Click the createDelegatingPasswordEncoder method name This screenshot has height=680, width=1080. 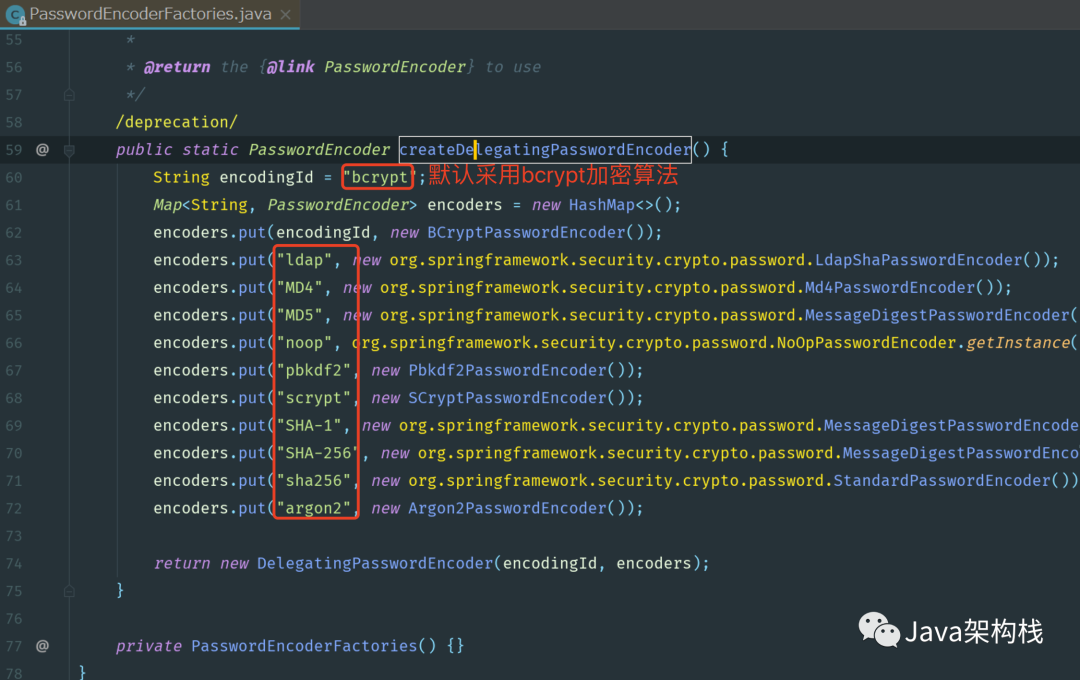(x=545, y=150)
